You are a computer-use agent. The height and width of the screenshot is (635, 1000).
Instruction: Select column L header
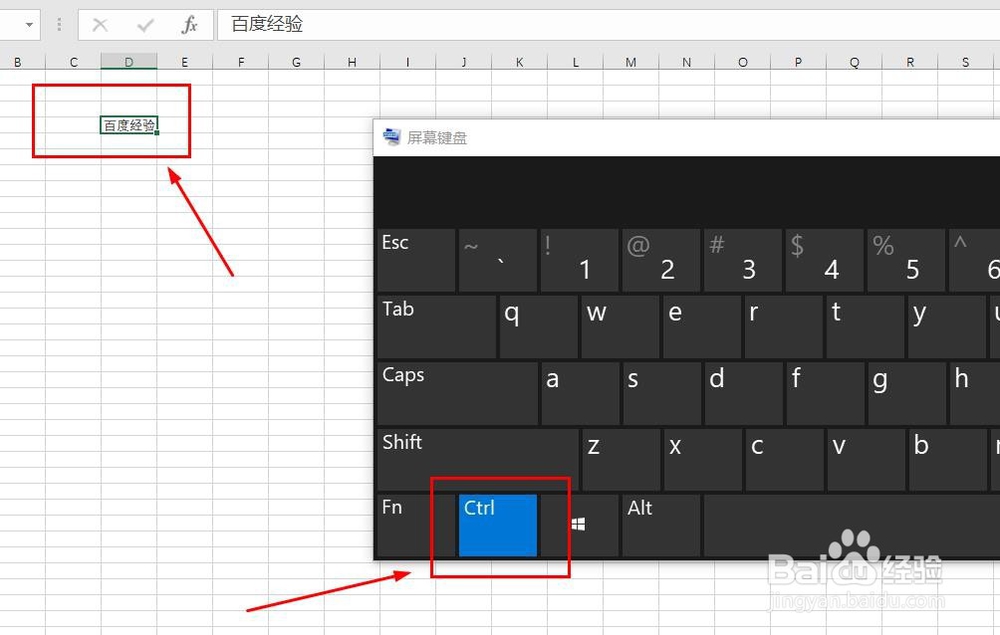pyautogui.click(x=575, y=62)
